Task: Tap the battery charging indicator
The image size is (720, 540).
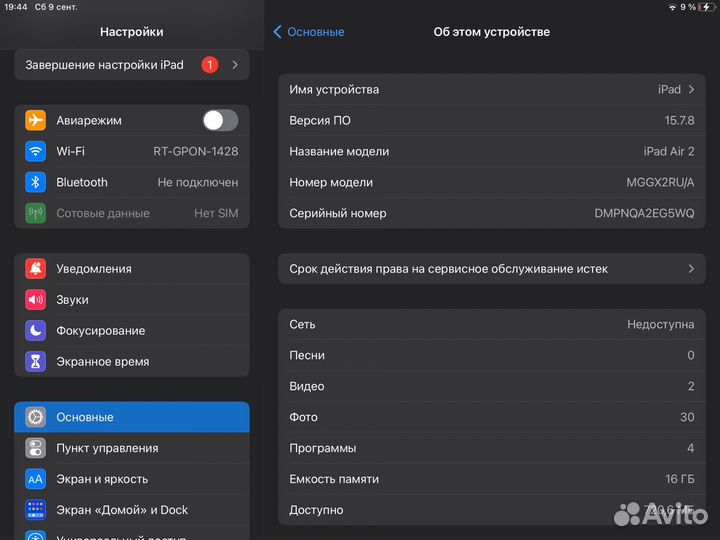Action: pyautogui.click(x=706, y=7)
